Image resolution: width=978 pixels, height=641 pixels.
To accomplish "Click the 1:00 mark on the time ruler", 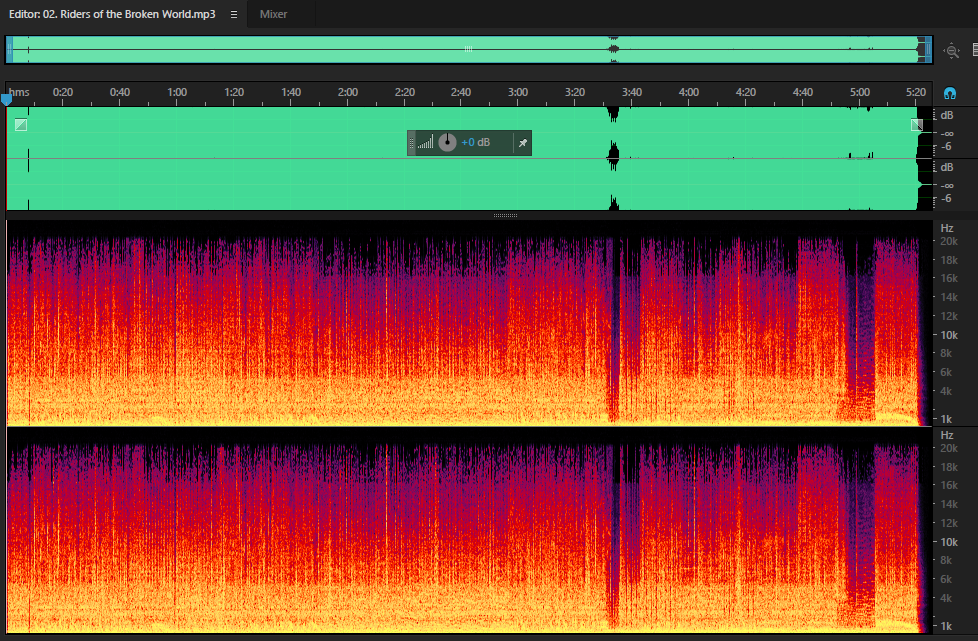I will pos(177,92).
